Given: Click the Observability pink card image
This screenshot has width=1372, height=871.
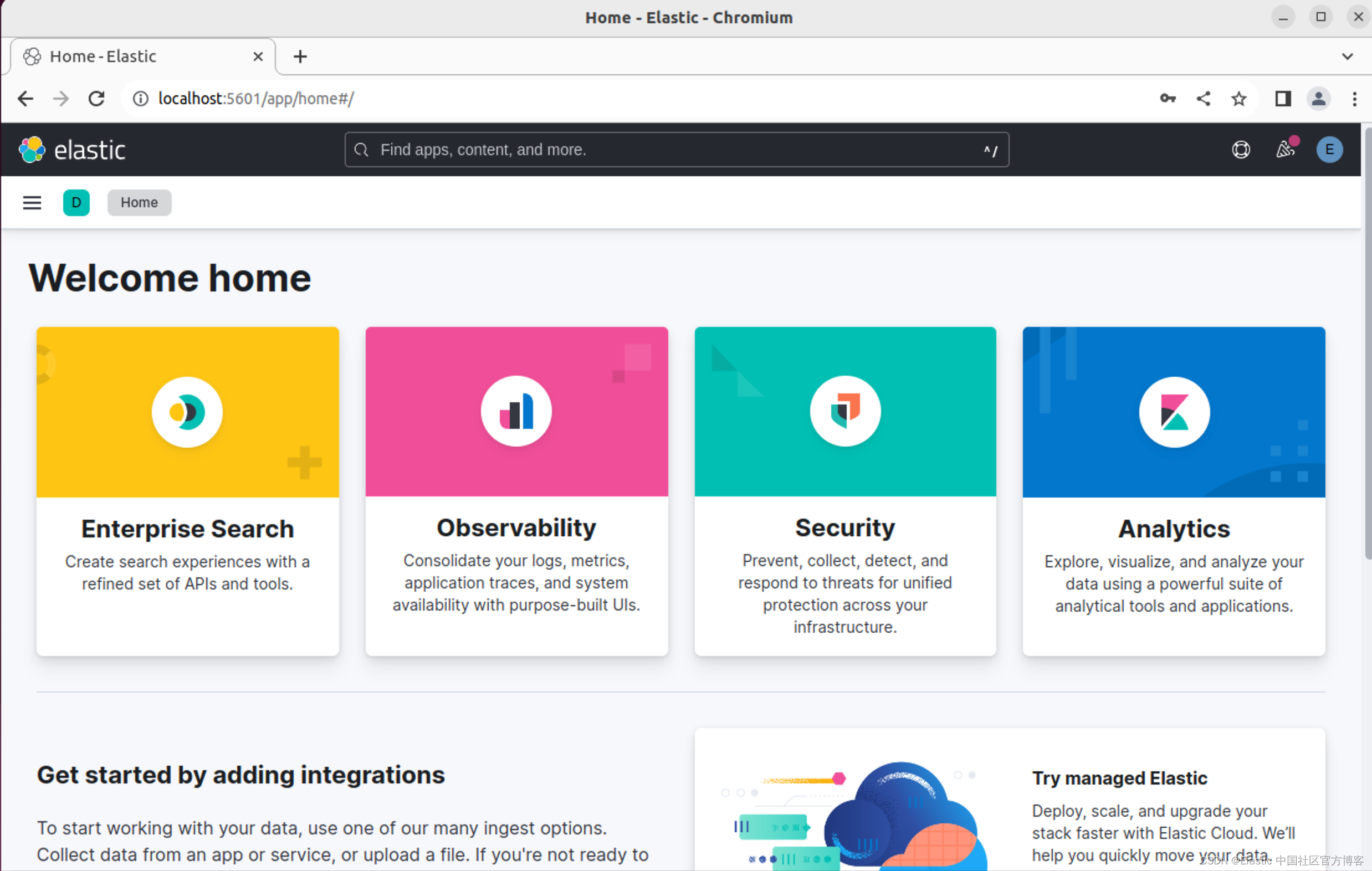Looking at the screenshot, I should pyautogui.click(x=516, y=411).
